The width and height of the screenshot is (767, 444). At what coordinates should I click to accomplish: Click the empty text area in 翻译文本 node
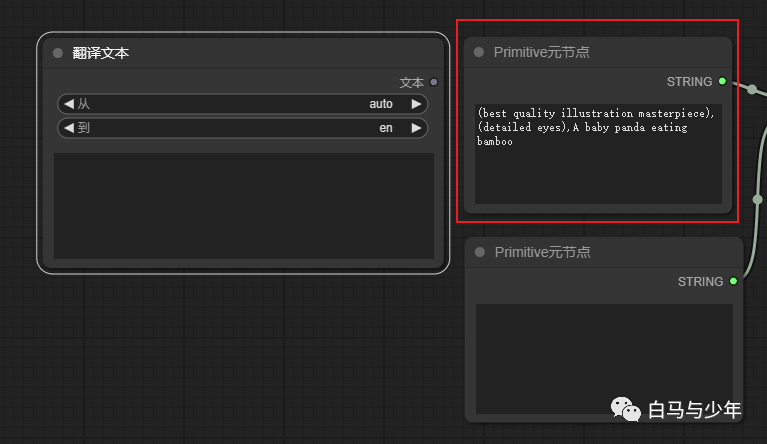243,205
